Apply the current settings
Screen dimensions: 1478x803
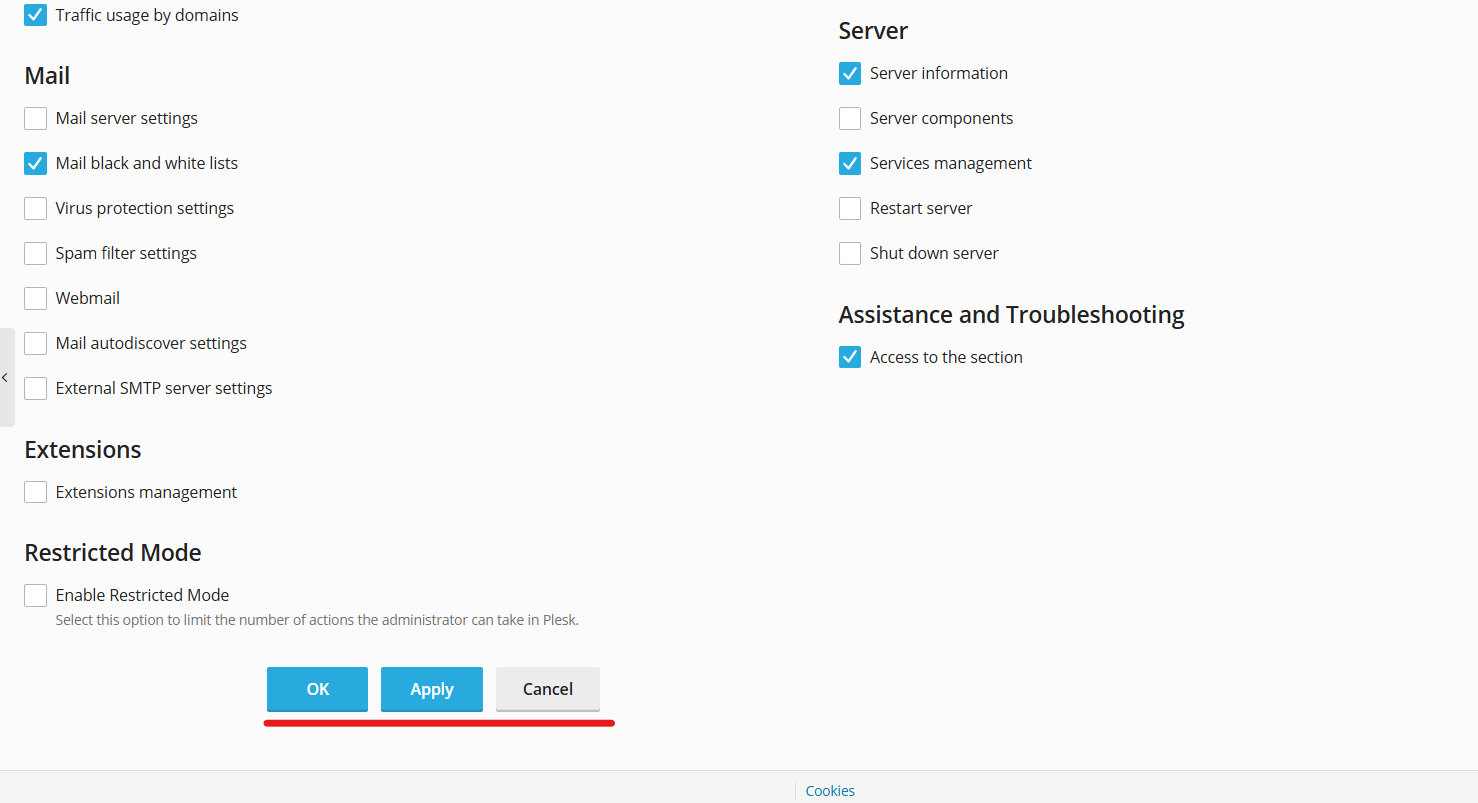coord(431,689)
